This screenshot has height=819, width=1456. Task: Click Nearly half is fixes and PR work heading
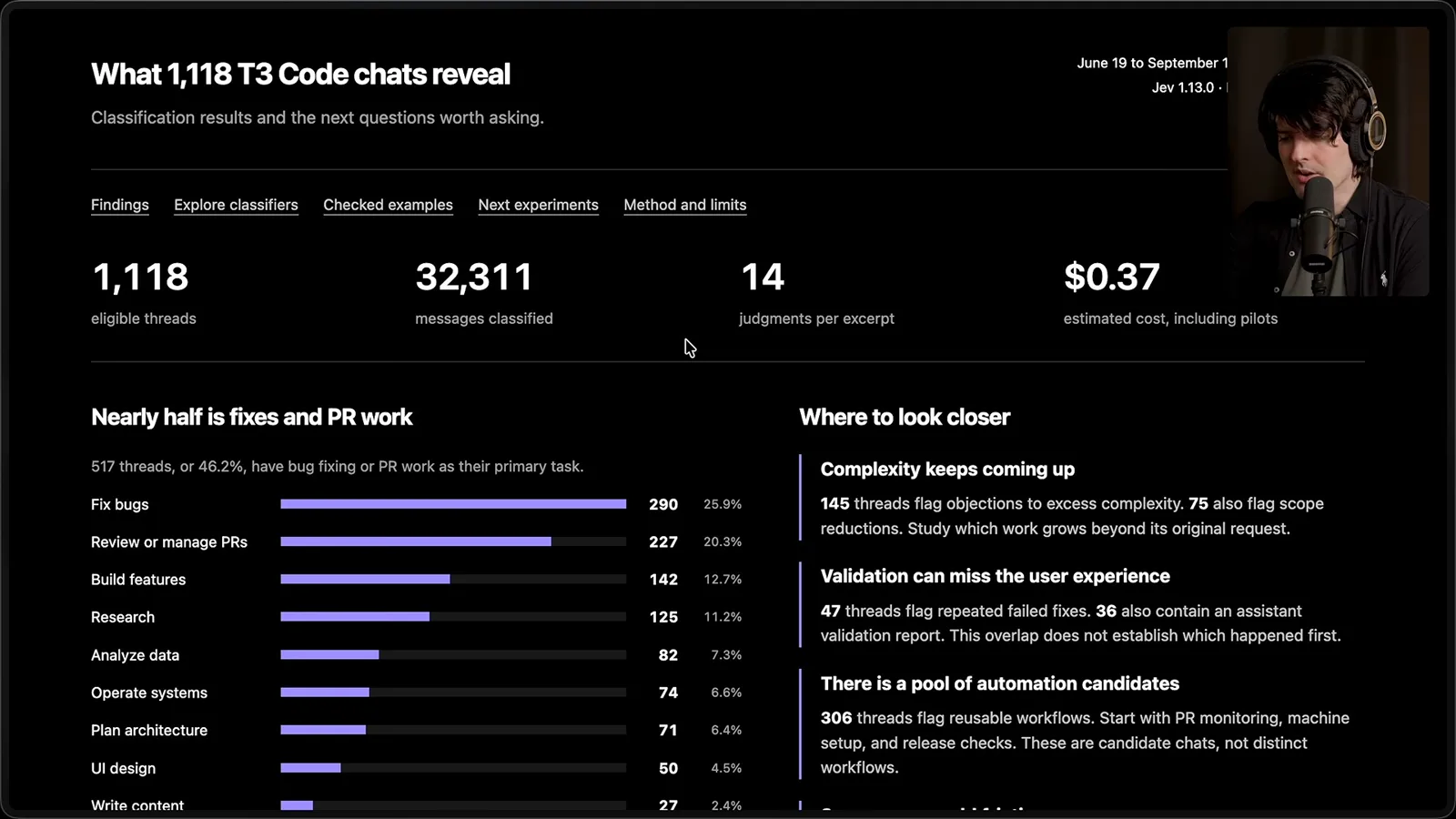click(x=251, y=417)
